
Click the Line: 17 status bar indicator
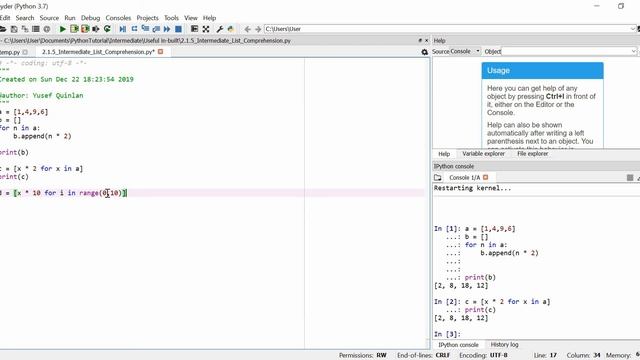(545, 356)
